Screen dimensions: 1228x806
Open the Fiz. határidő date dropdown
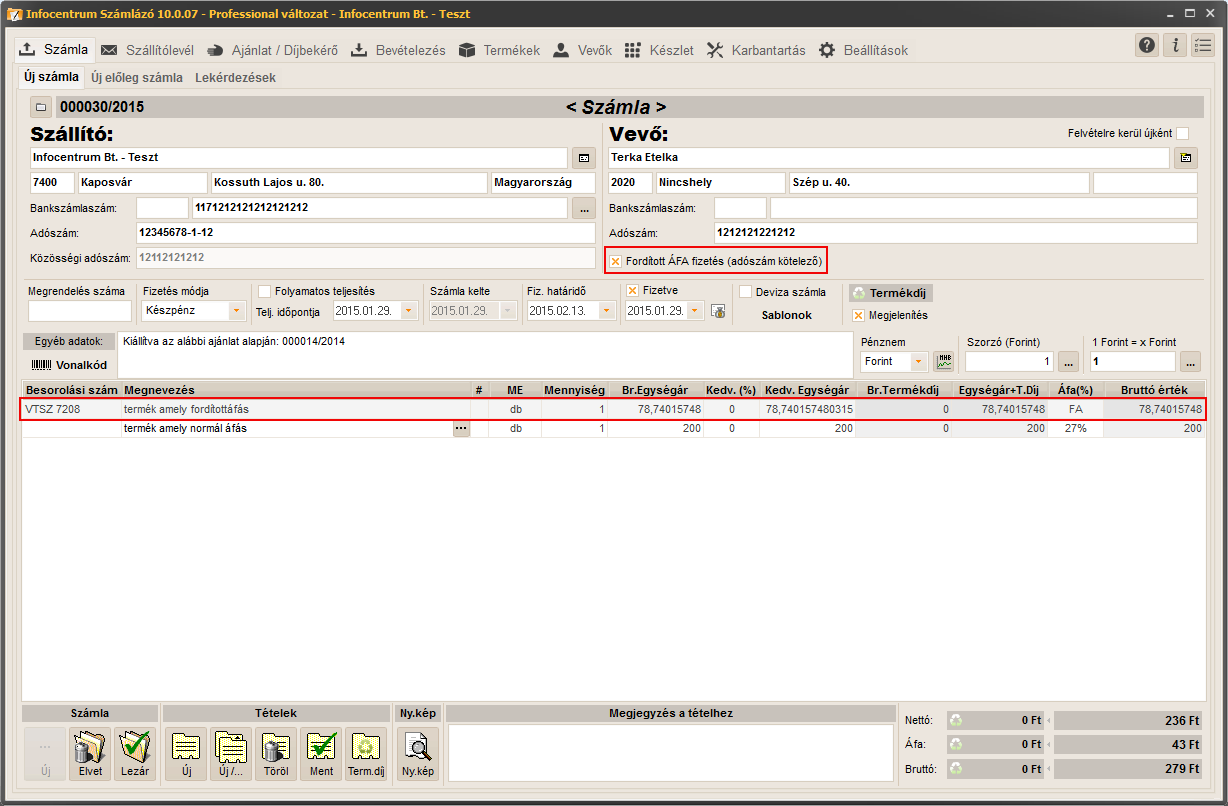(606, 311)
